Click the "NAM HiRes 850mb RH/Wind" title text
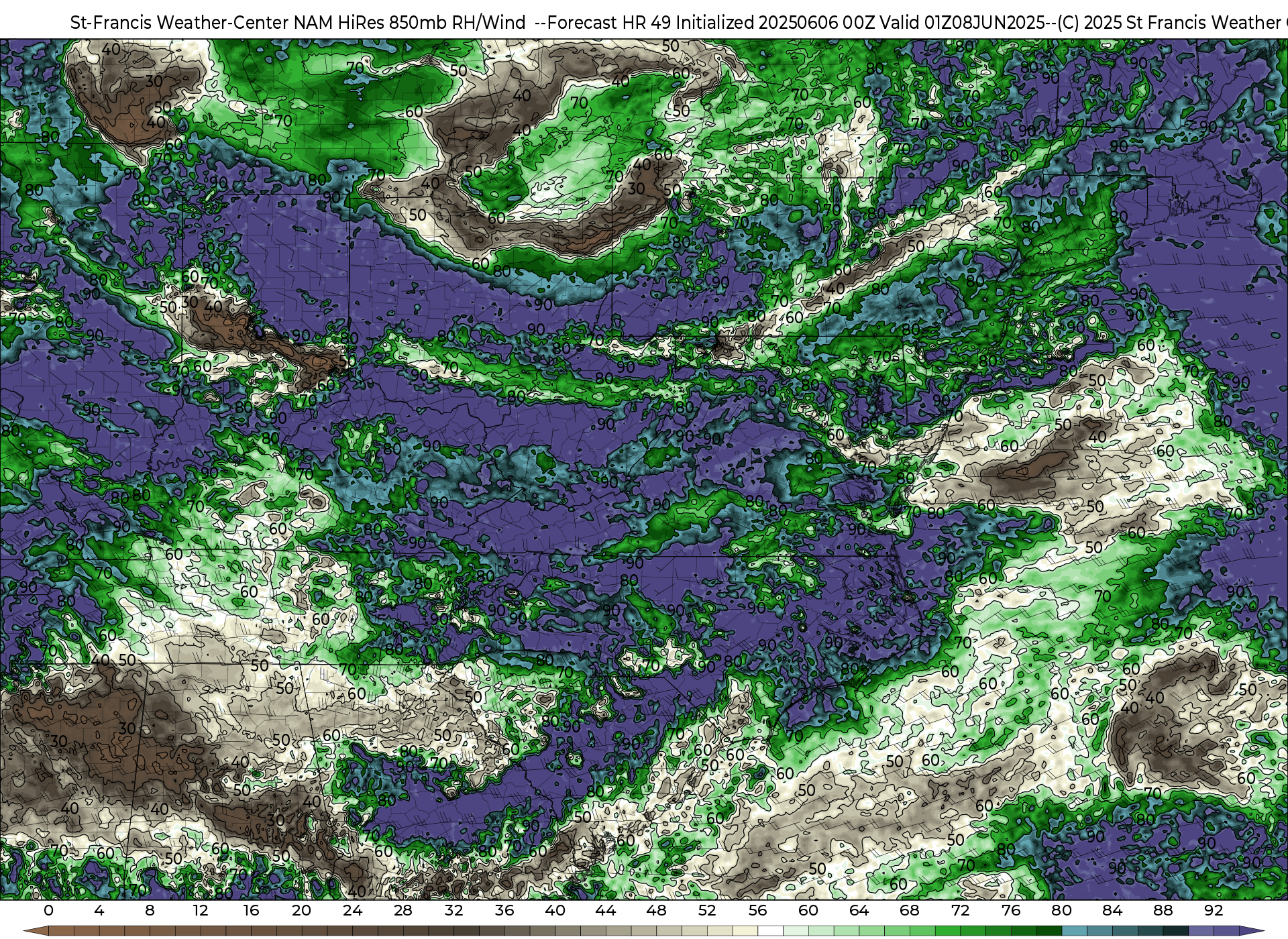Image resolution: width=1288 pixels, height=939 pixels. pyautogui.click(x=410, y=22)
